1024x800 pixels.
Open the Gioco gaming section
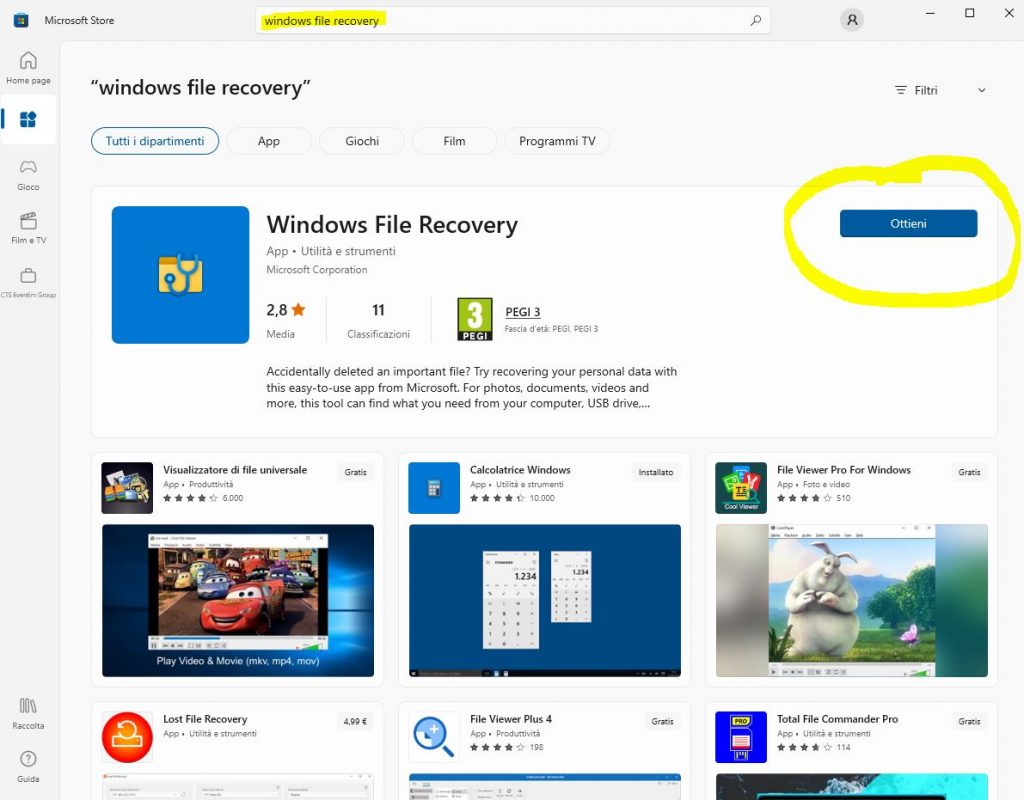point(28,175)
